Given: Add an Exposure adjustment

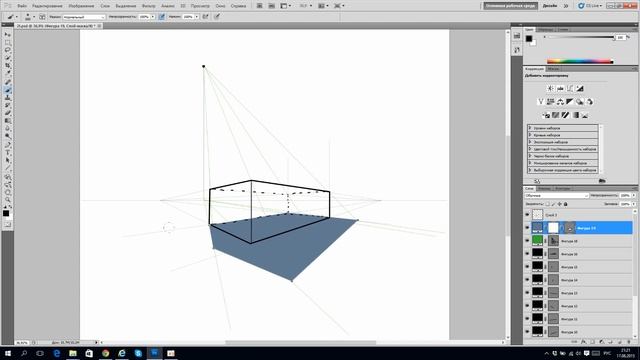Looking at the screenshot, I should point(580,89).
